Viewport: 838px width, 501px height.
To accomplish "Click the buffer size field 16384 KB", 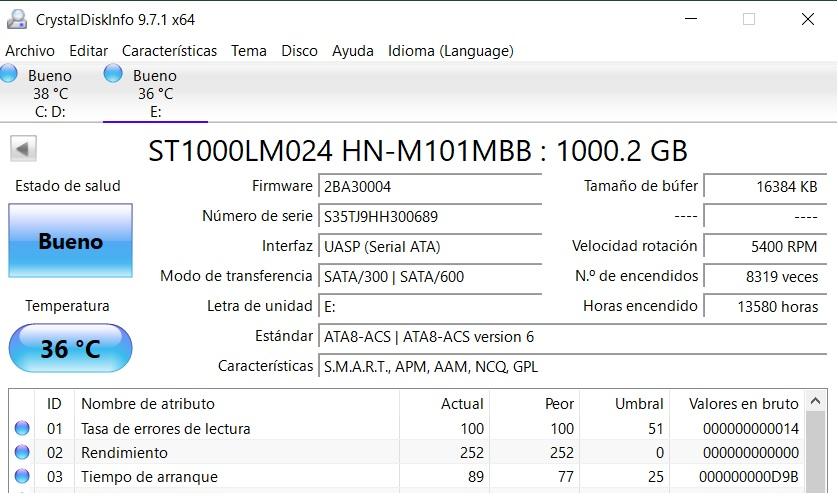I will tap(765, 187).
